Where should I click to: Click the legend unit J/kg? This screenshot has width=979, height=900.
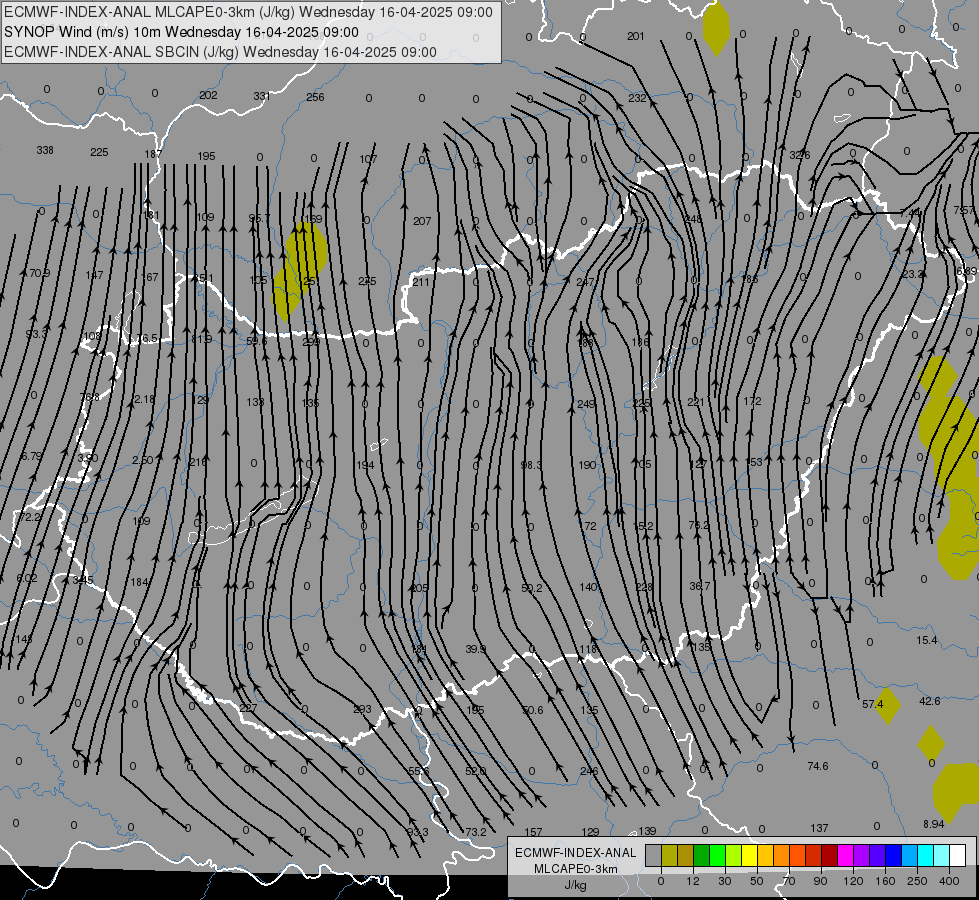coord(576,885)
